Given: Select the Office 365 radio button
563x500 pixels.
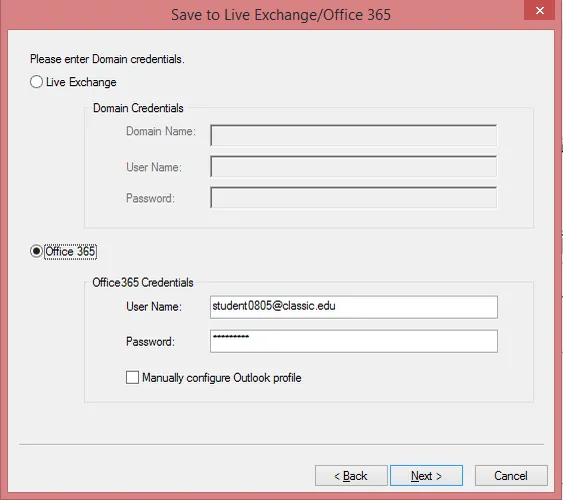Looking at the screenshot, I should (36, 251).
